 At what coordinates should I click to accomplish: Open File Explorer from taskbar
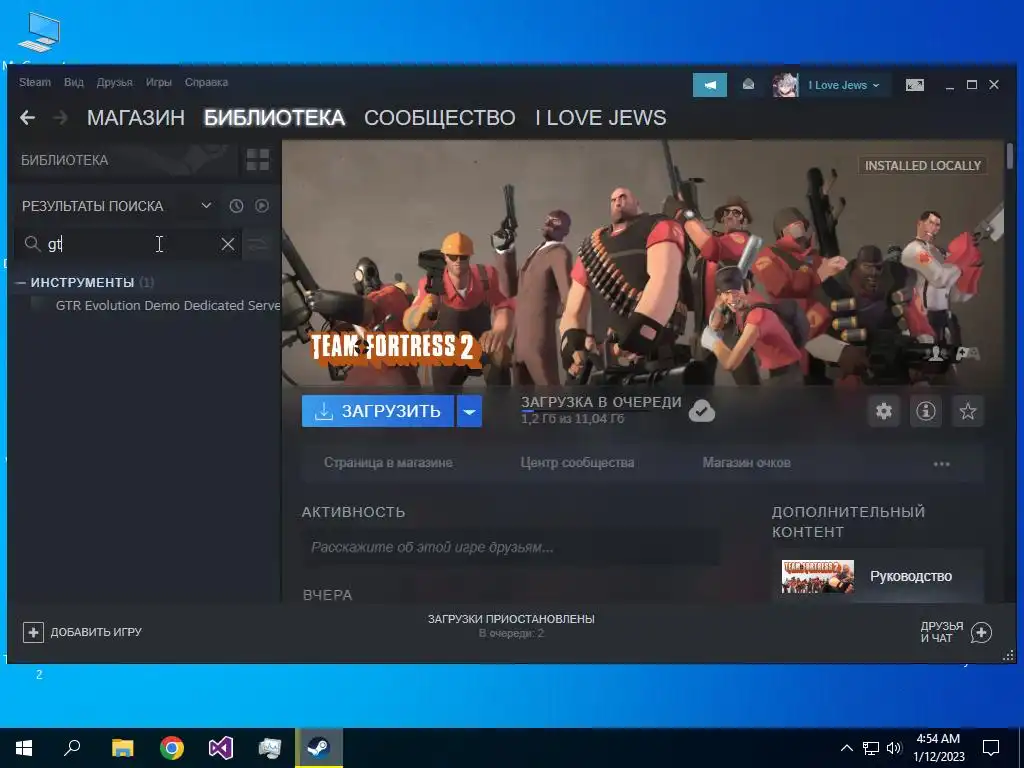[x=122, y=748]
